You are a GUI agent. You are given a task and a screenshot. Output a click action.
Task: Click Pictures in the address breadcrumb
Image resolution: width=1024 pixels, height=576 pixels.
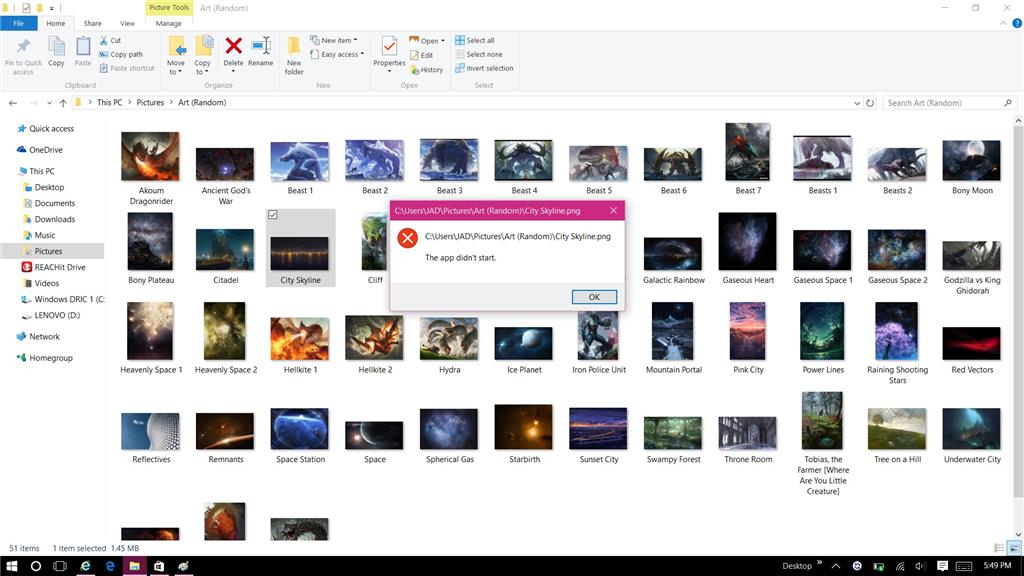(150, 103)
